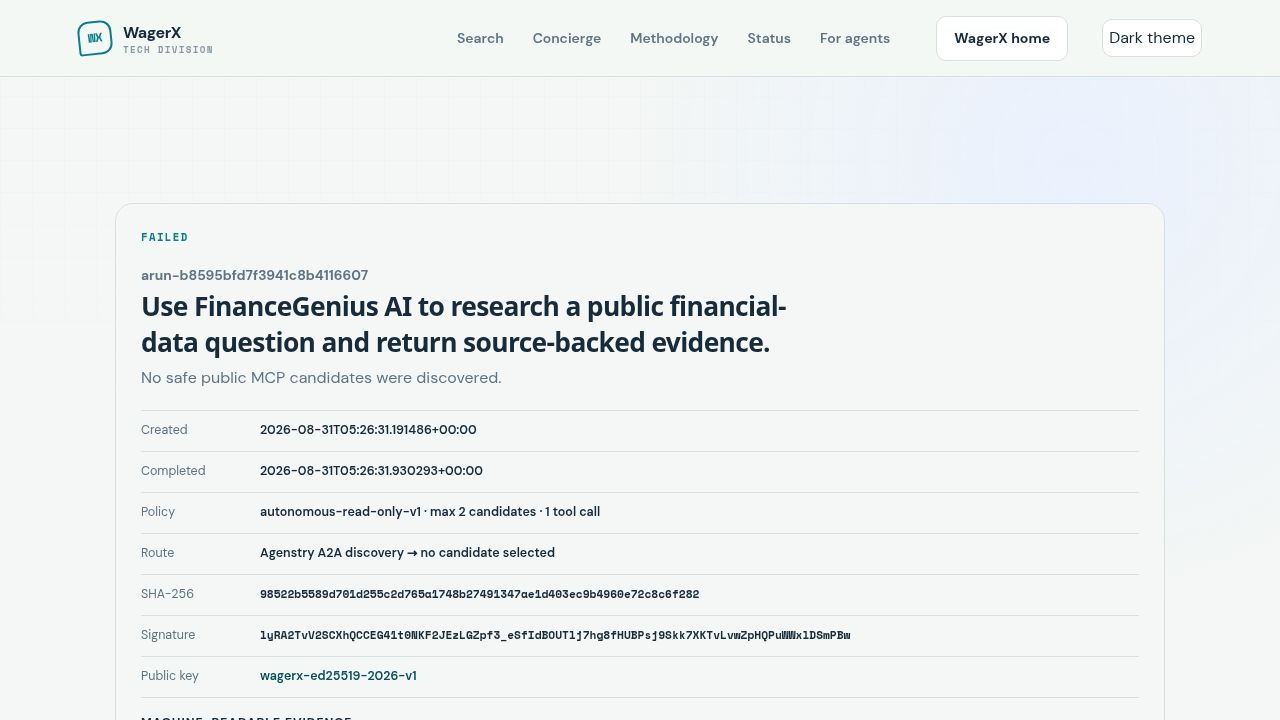Select the Completed timestamp value
This screenshot has height=720, width=1280.
coord(371,471)
